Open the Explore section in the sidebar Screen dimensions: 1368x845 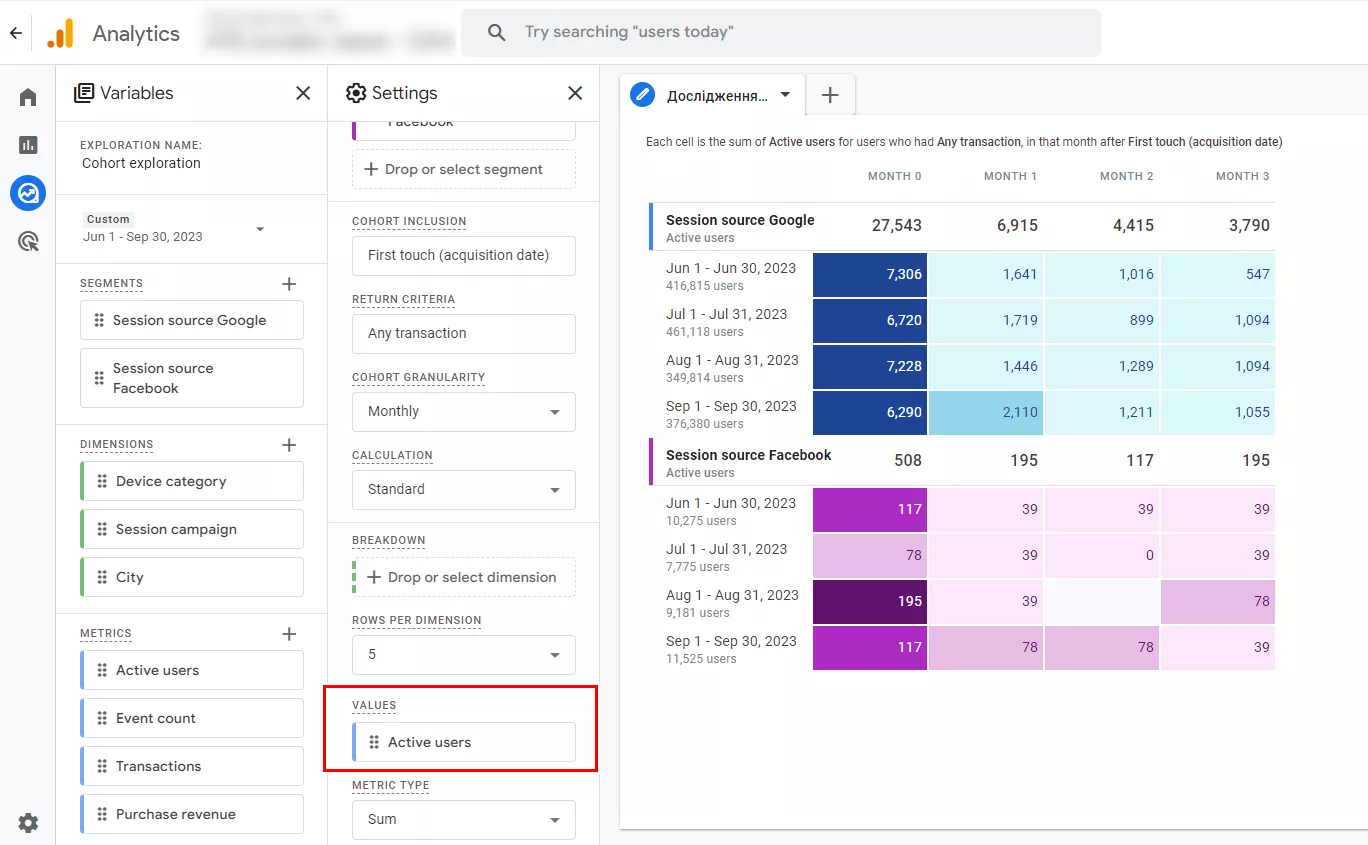coord(28,192)
